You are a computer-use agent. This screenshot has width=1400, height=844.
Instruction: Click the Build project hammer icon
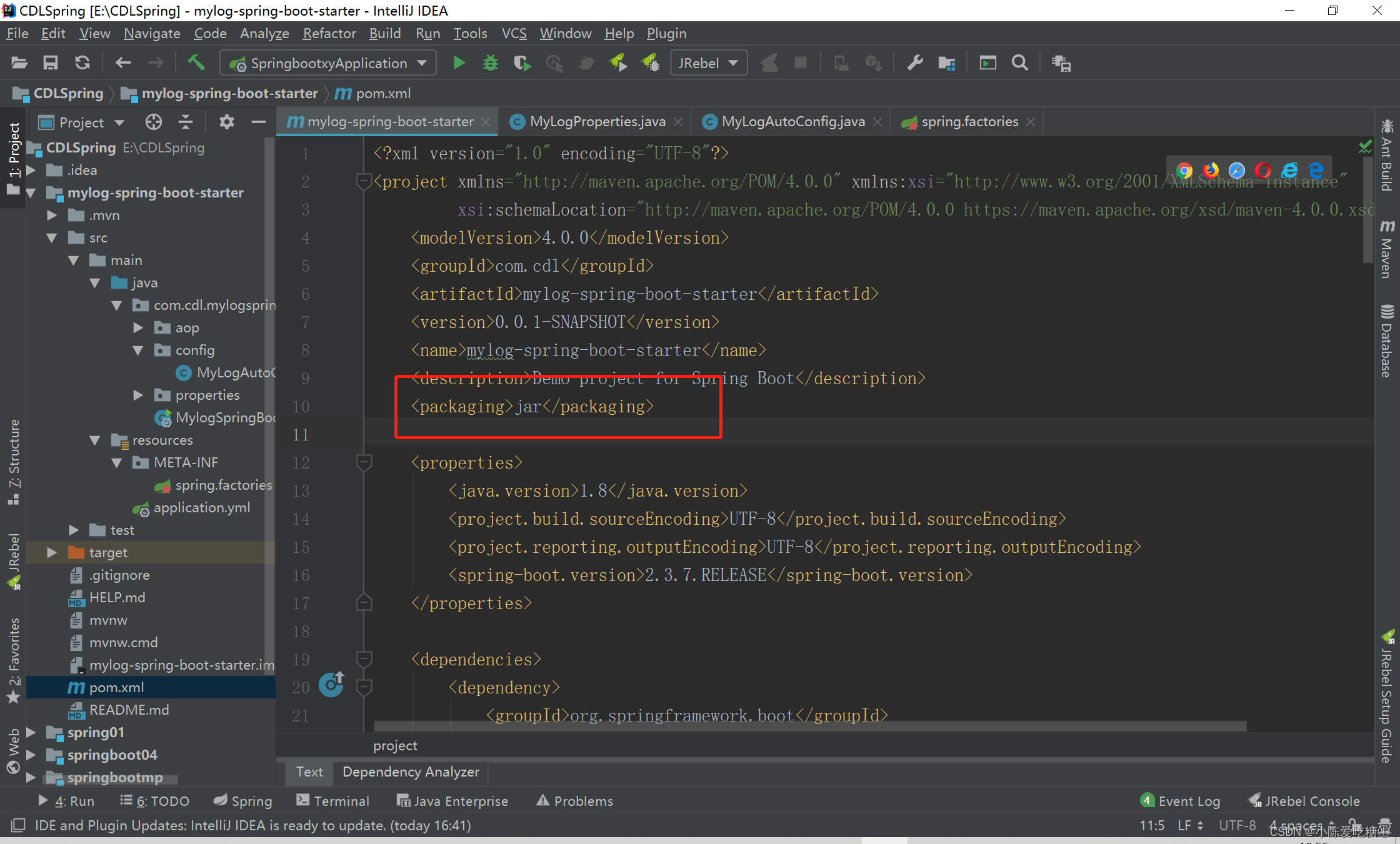(196, 63)
